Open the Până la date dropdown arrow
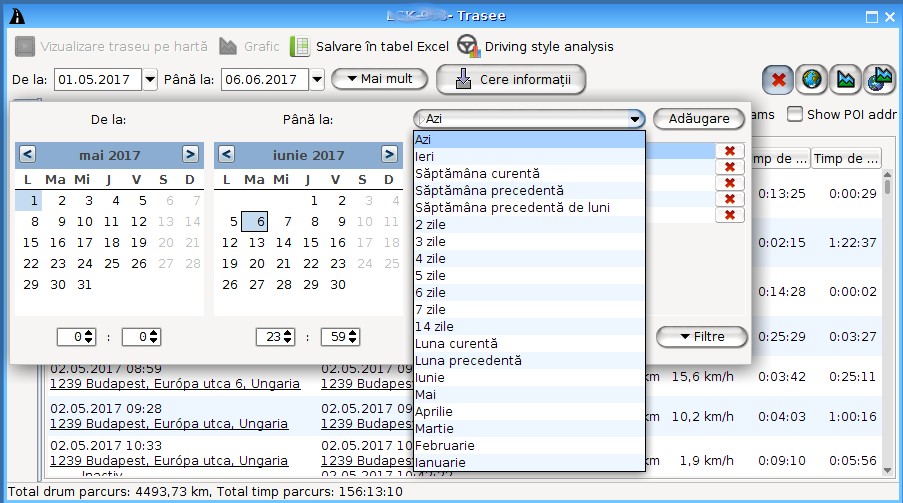Screen dimensions: 903x503 316,79
